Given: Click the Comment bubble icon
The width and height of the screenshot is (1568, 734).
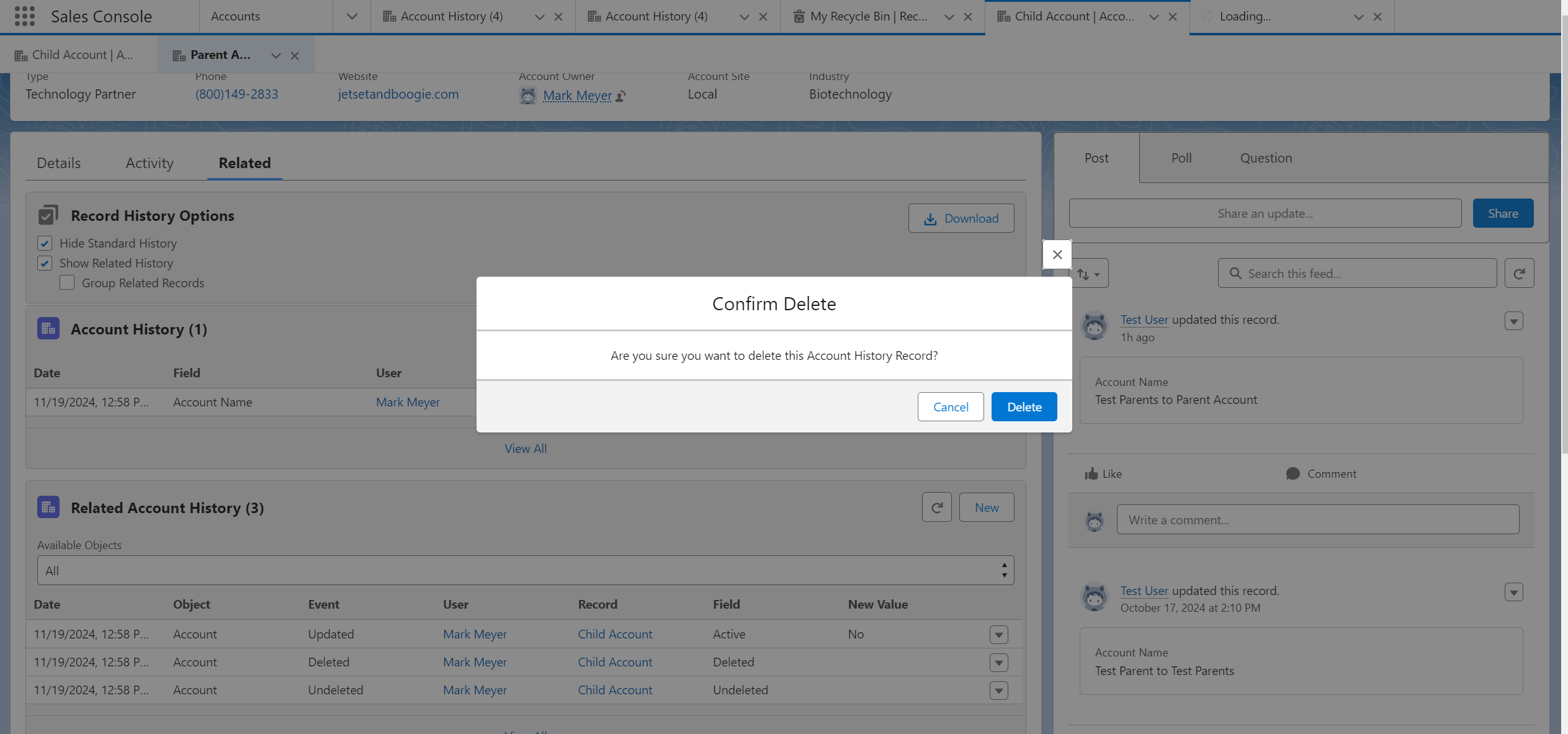Looking at the screenshot, I should coord(1292,474).
